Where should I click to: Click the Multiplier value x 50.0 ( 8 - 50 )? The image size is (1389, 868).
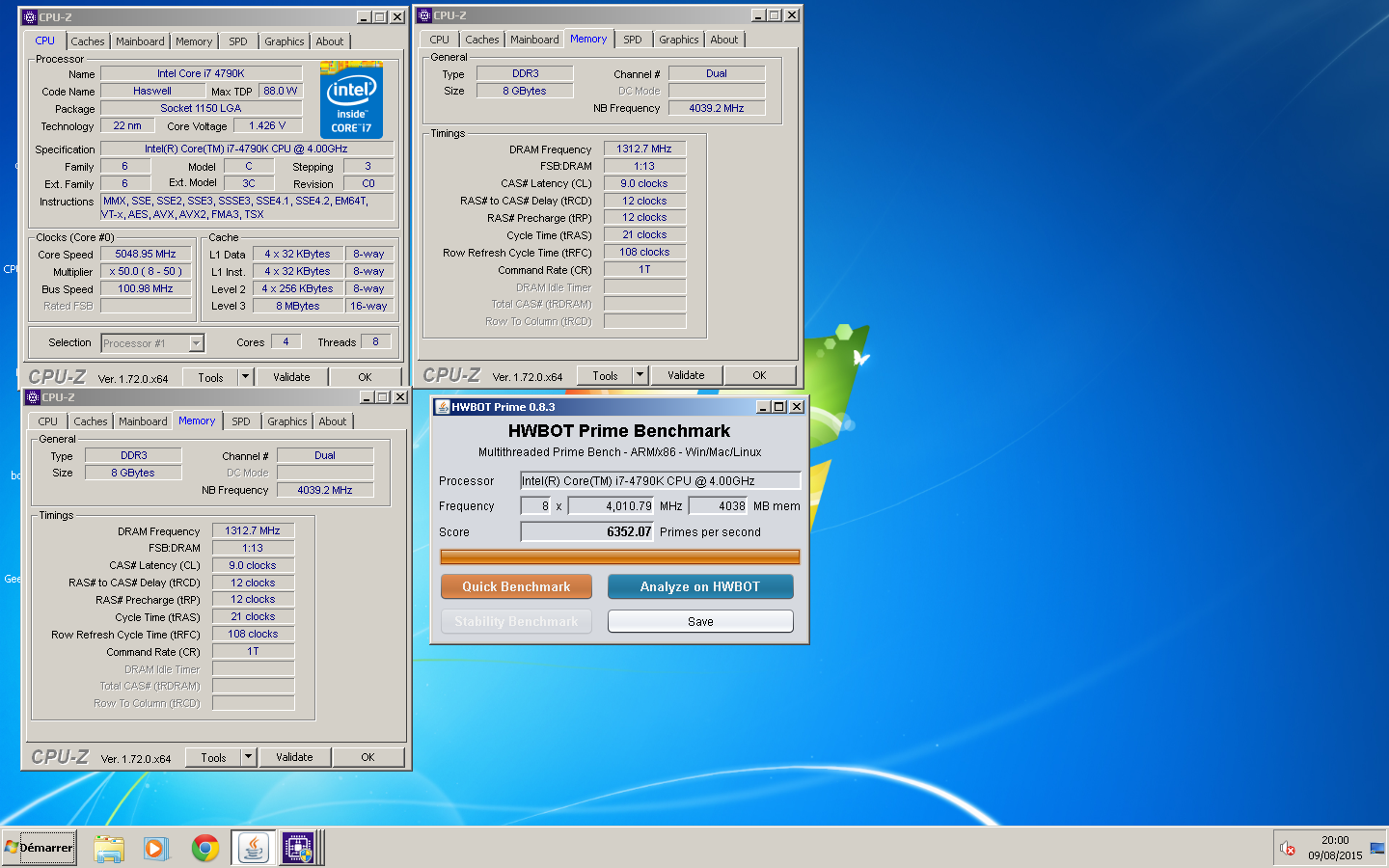coord(146,271)
